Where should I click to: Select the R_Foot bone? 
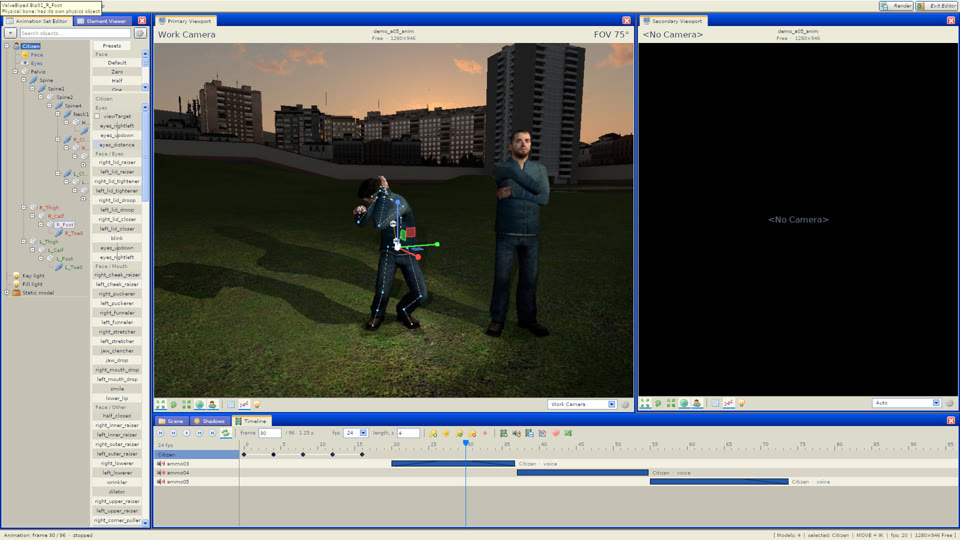click(x=64, y=225)
